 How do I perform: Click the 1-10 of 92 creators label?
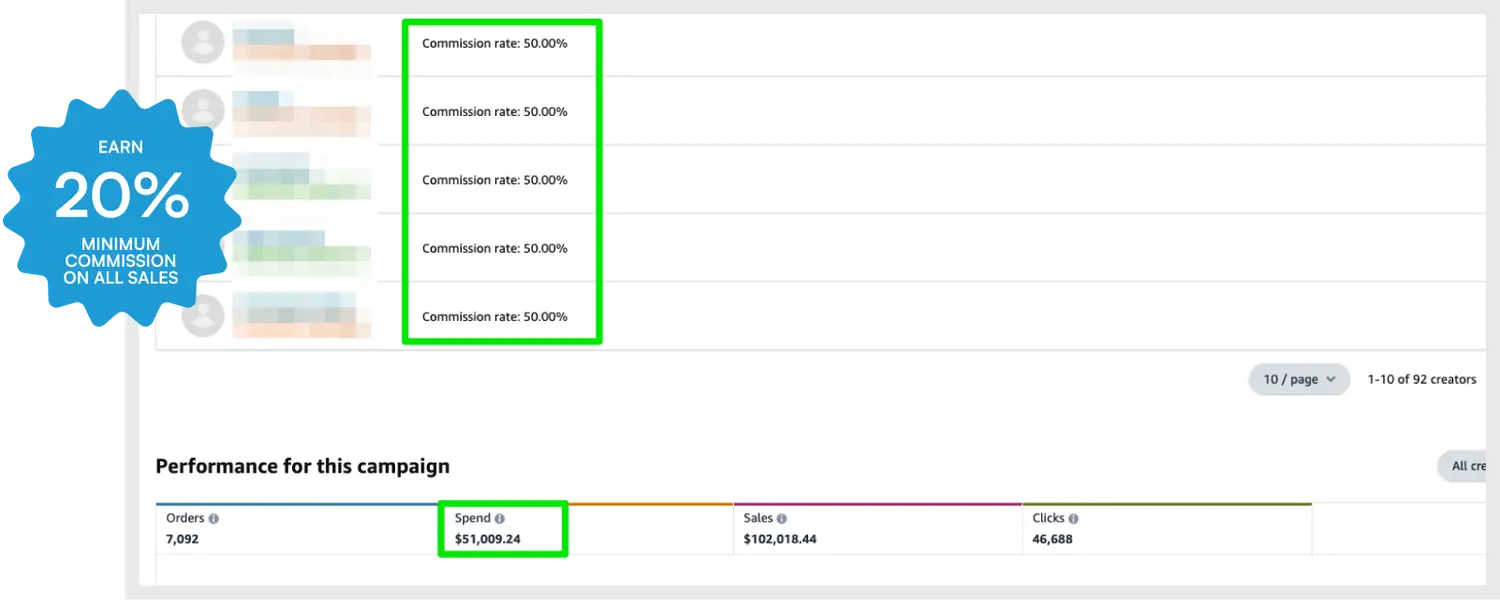(1422, 380)
